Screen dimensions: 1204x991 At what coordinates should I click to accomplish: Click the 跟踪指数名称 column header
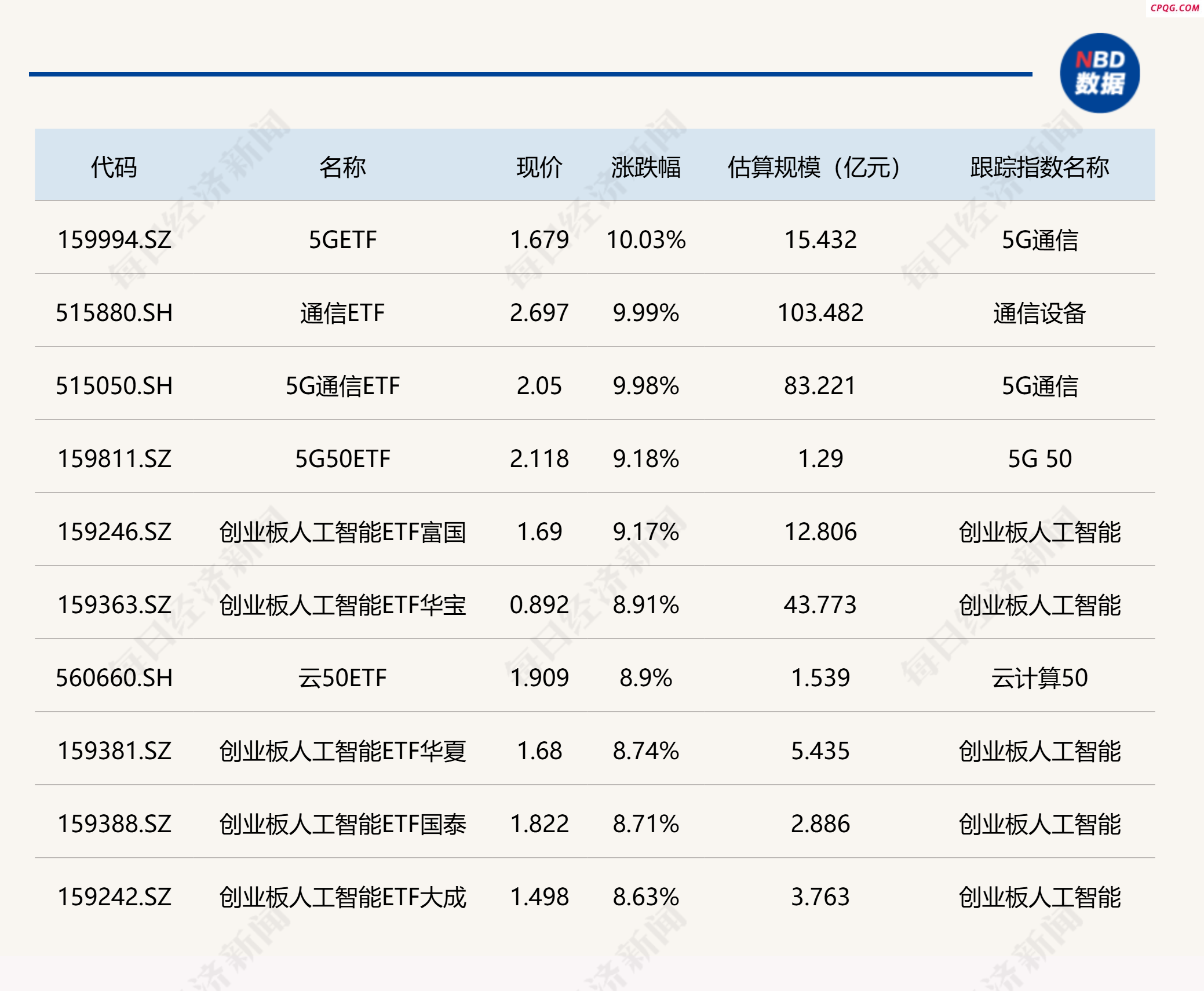click(1040, 167)
